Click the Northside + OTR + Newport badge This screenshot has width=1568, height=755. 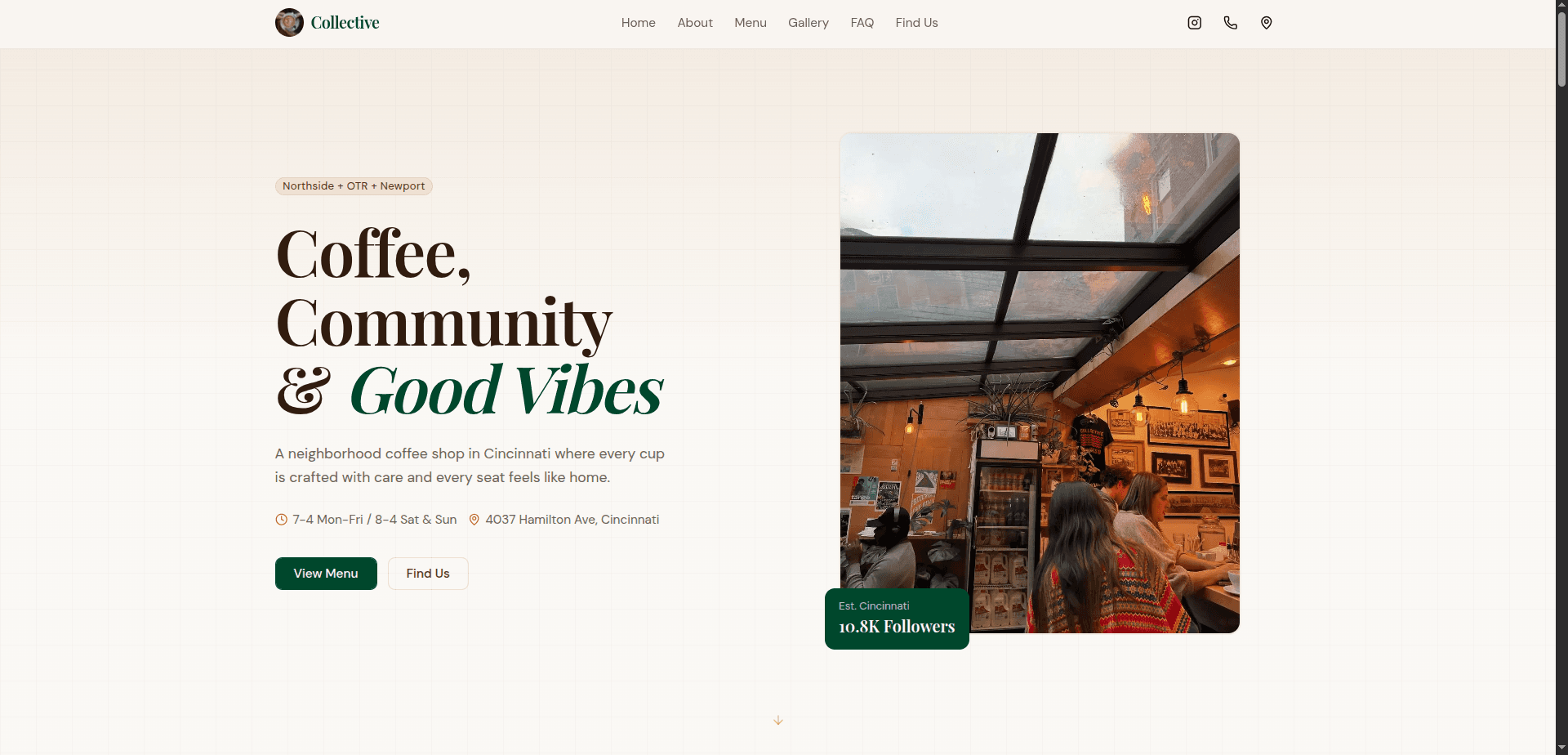[354, 186]
